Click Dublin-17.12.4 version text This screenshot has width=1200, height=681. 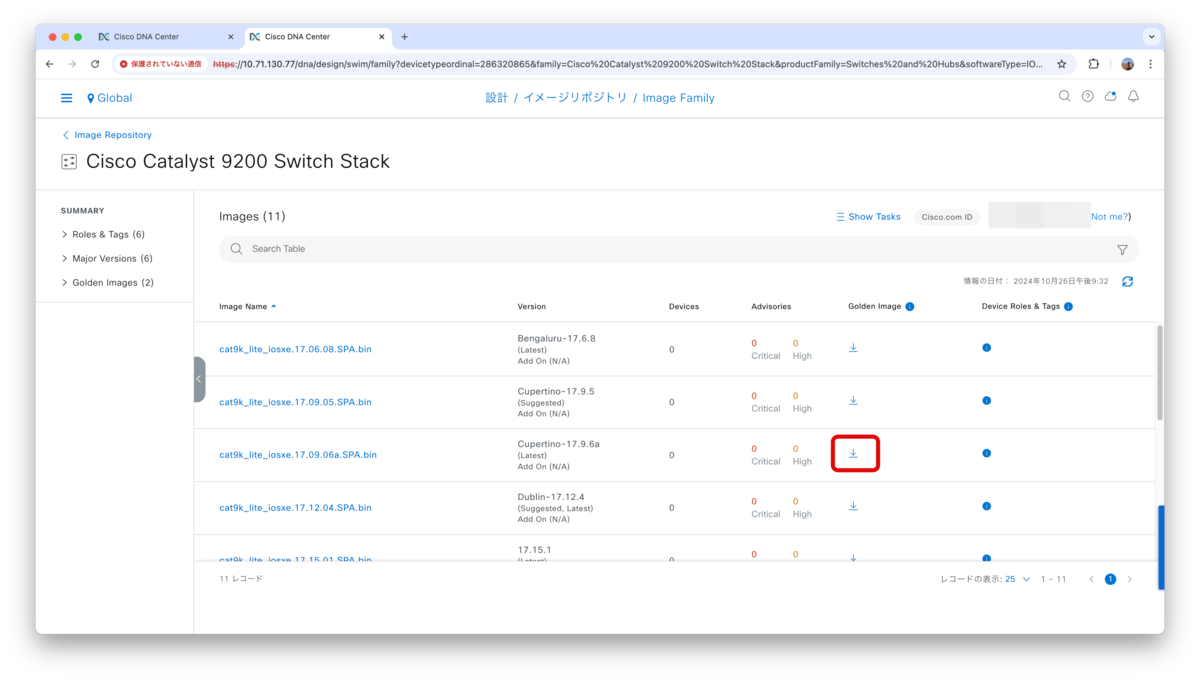tap(551, 497)
